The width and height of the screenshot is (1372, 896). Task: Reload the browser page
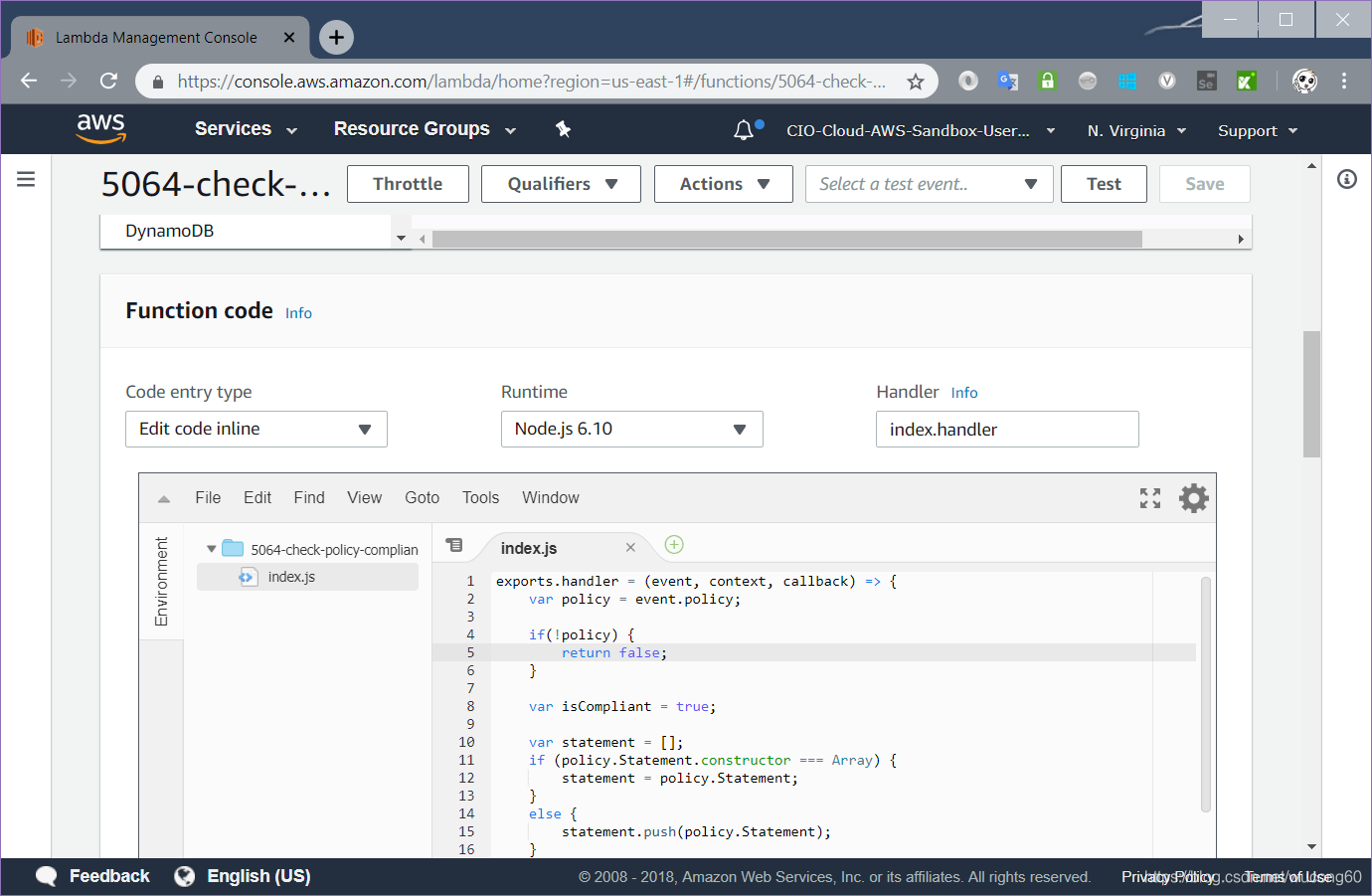(108, 81)
